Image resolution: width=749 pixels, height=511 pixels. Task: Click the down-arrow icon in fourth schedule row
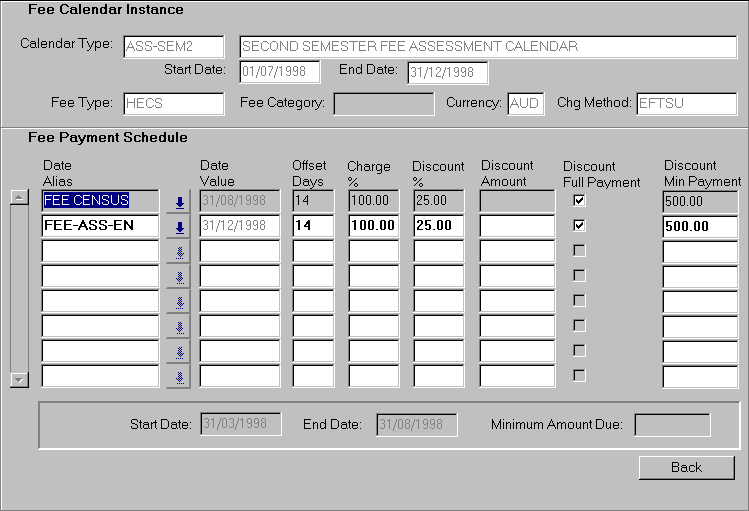click(x=179, y=277)
